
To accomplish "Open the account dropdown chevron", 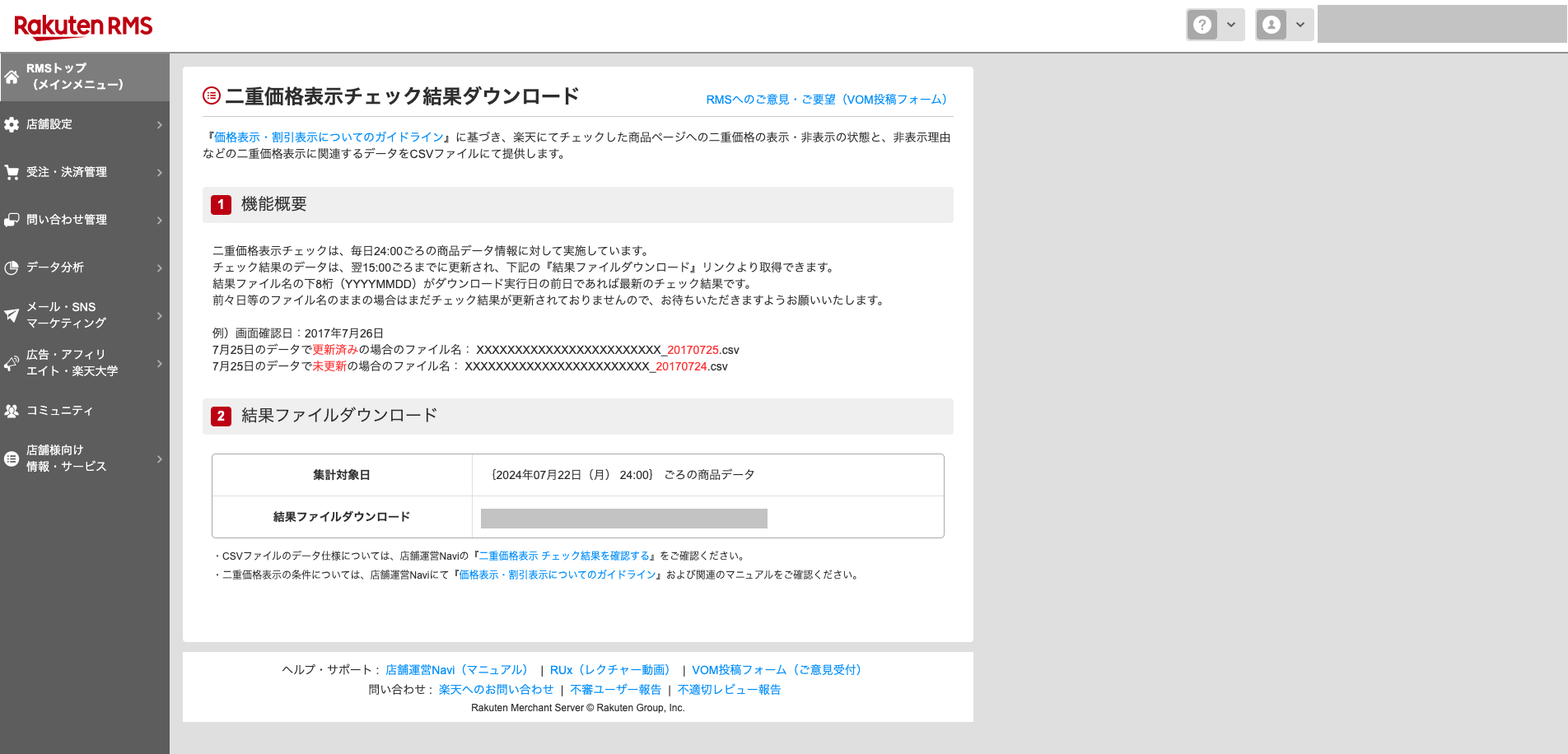I will (x=1300, y=24).
